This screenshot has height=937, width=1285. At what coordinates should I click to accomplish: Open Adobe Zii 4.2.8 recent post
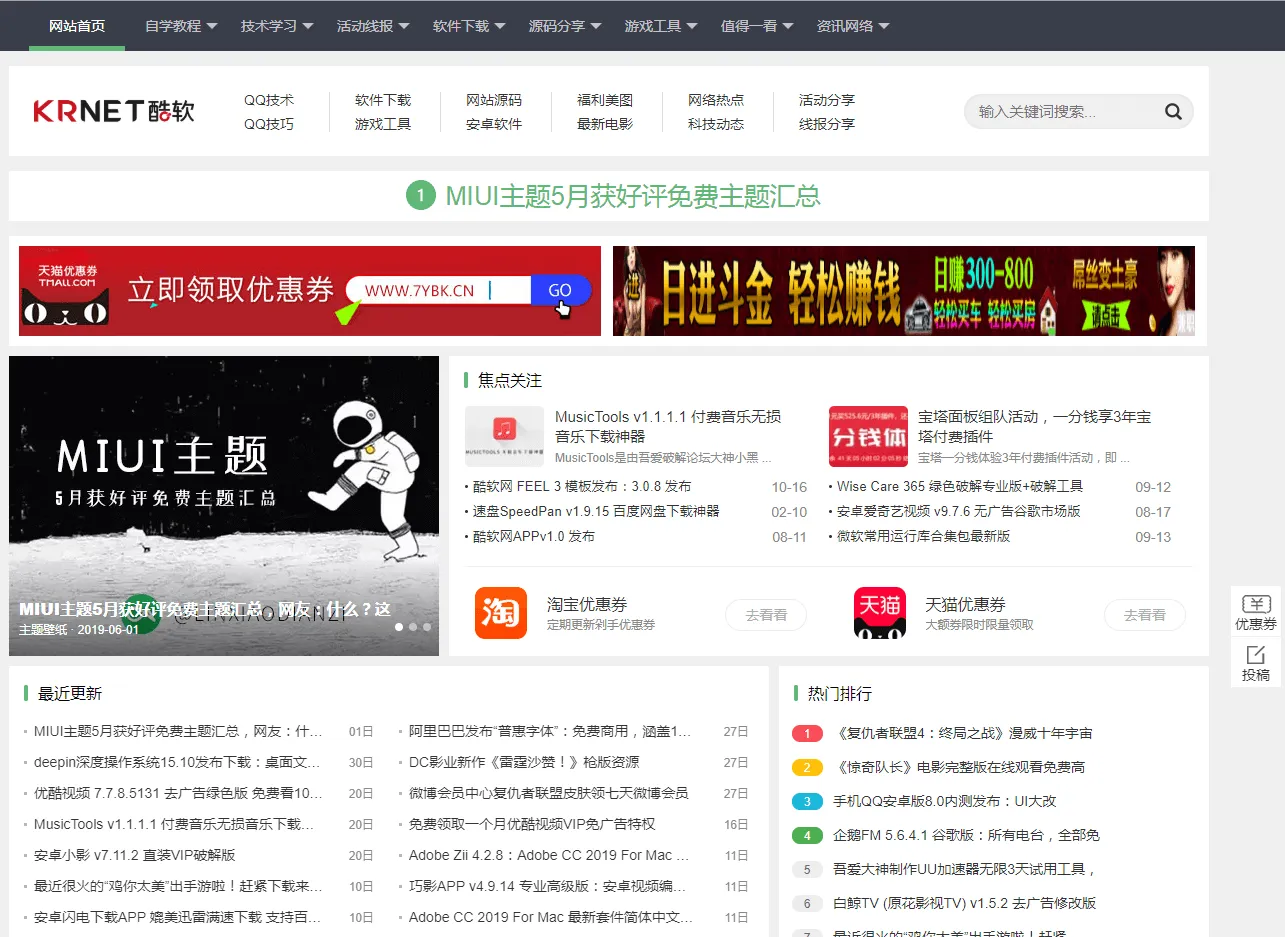(549, 855)
